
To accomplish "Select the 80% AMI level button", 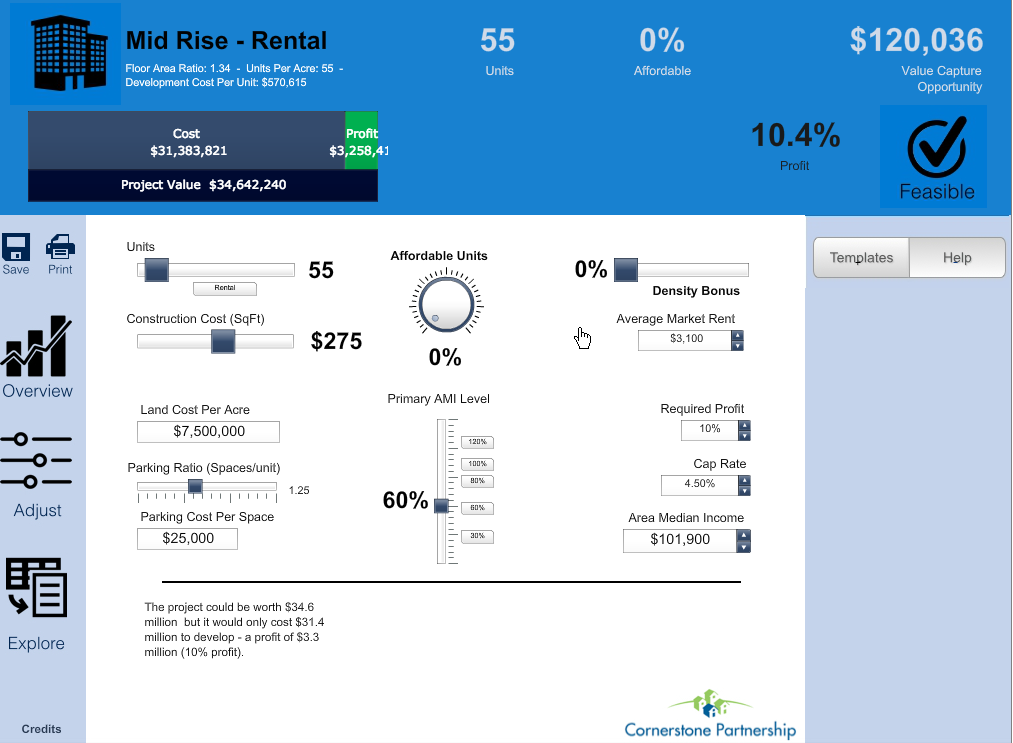I will tap(477, 481).
